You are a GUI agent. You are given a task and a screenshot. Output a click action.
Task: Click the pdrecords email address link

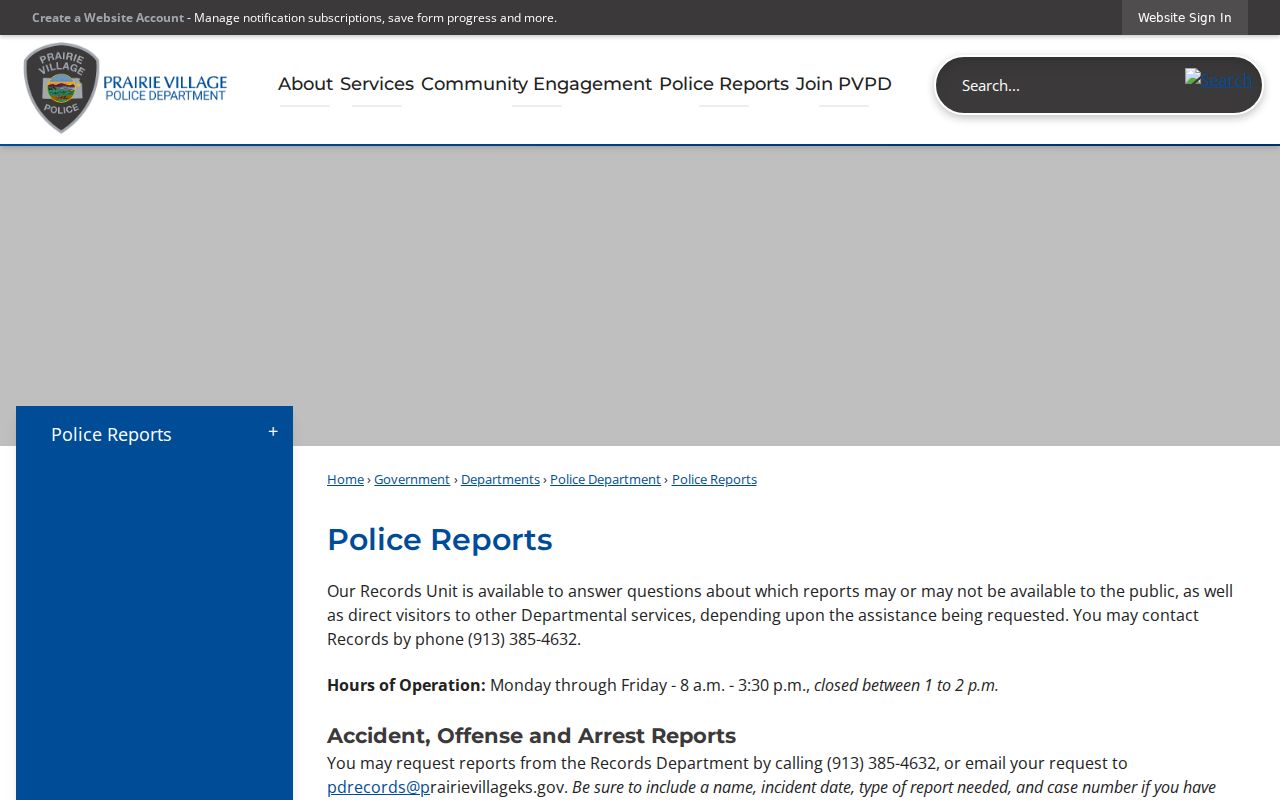point(378,787)
